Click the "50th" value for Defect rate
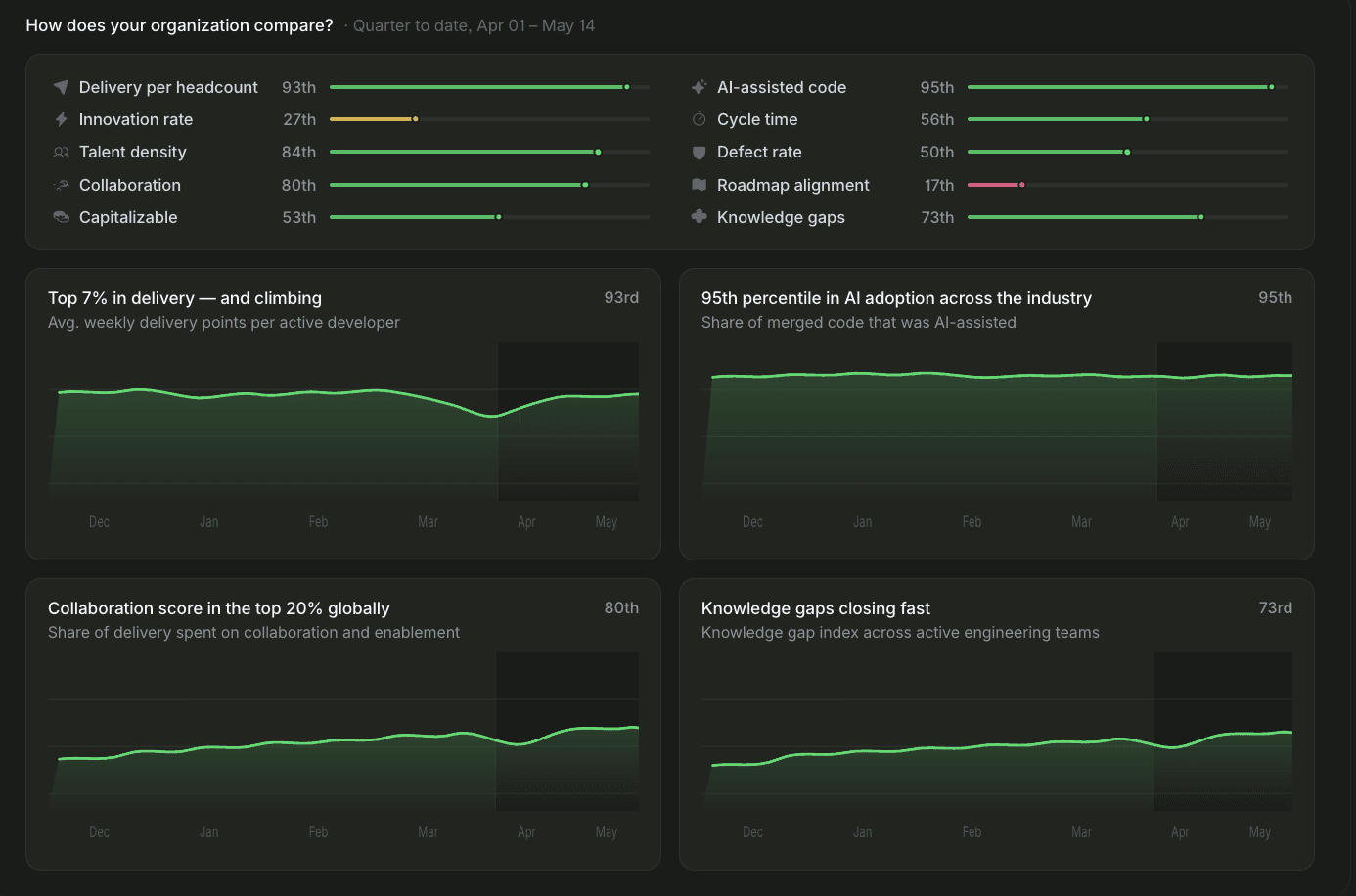Image resolution: width=1356 pixels, height=896 pixels. coord(937,153)
